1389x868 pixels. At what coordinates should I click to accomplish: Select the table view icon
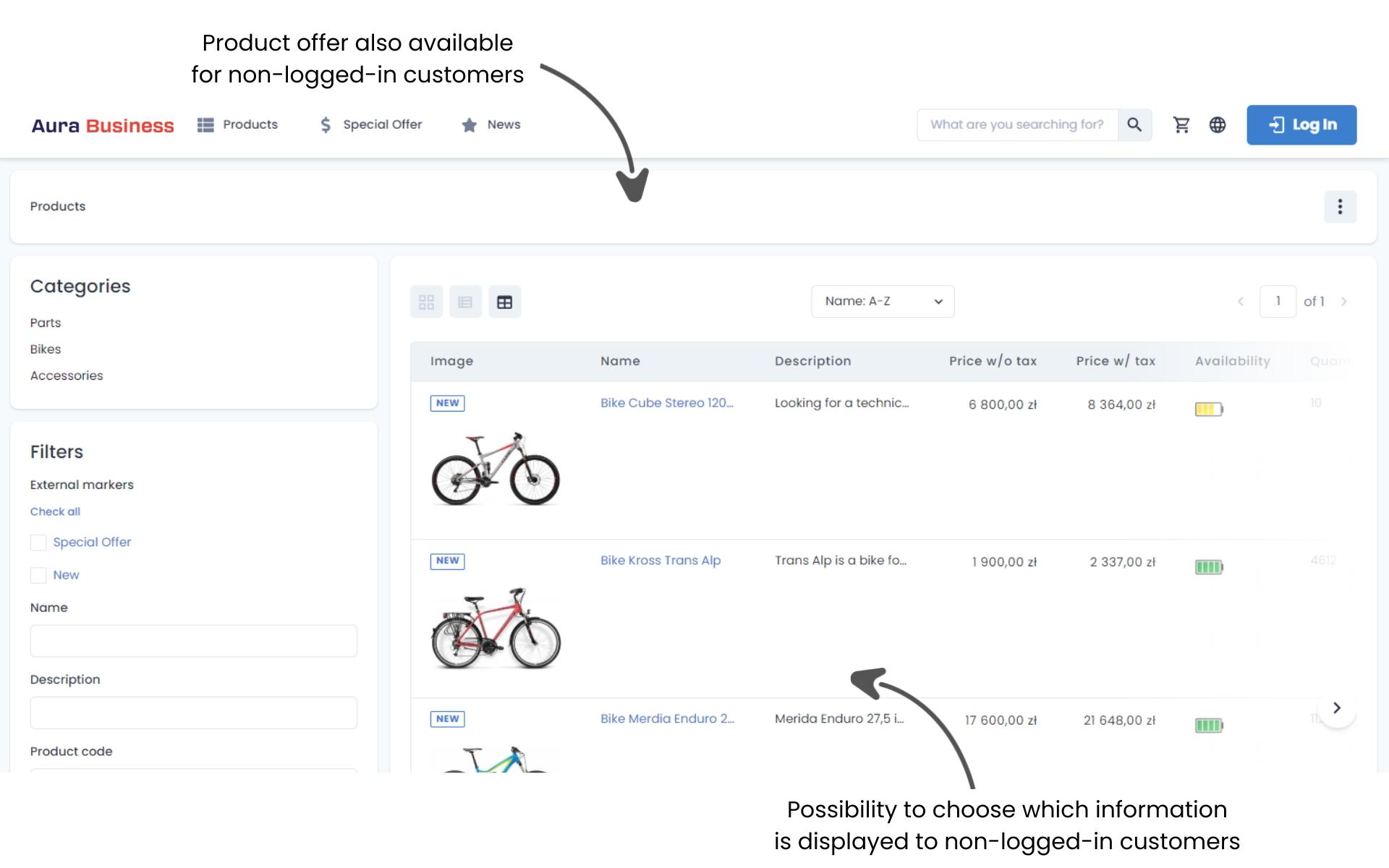505,302
